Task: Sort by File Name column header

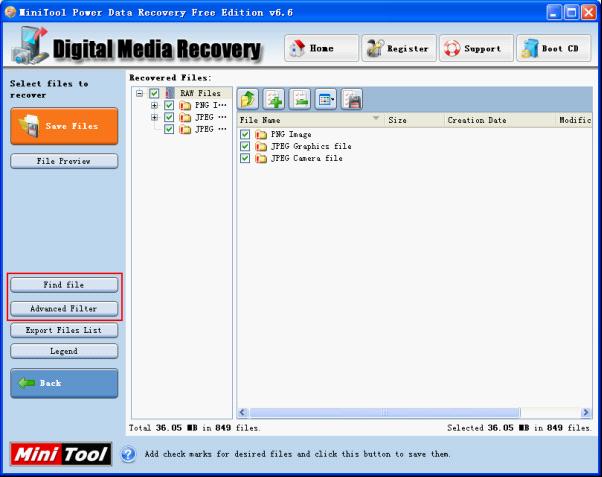Action: click(310, 120)
